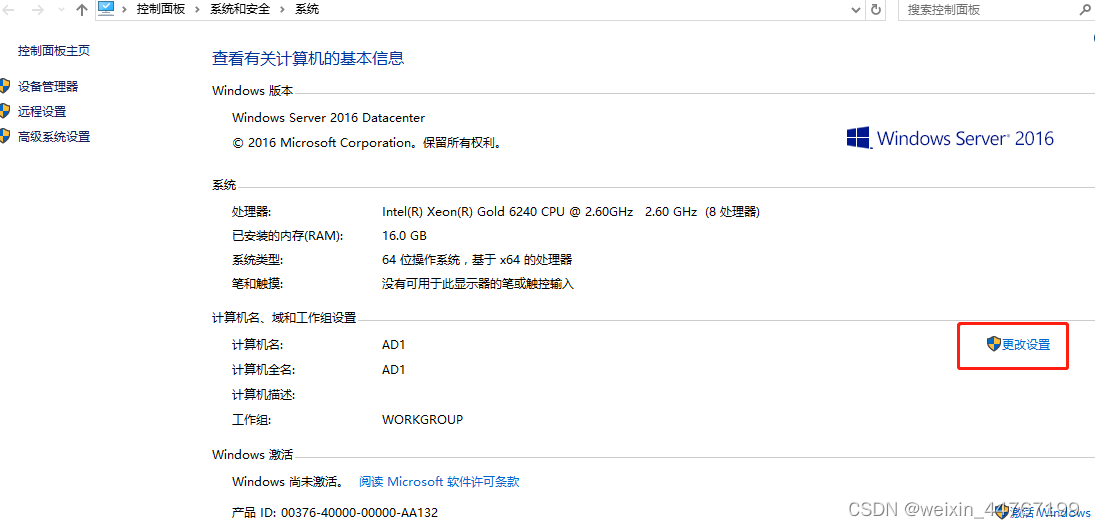Expand chevron after 系统和安全 breadcrumb
1095x528 pixels.
(x=283, y=9)
